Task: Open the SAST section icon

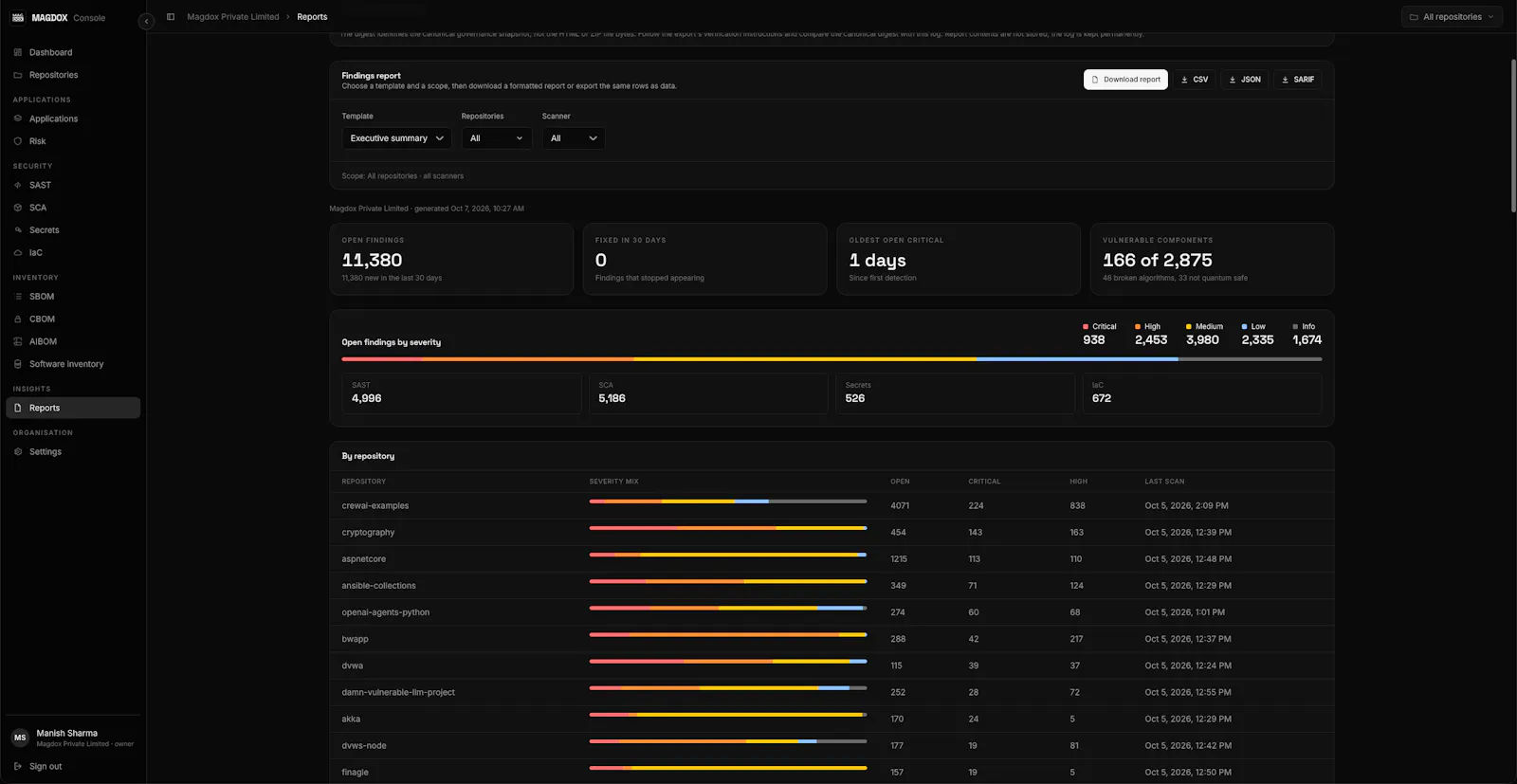Action: coord(18,185)
